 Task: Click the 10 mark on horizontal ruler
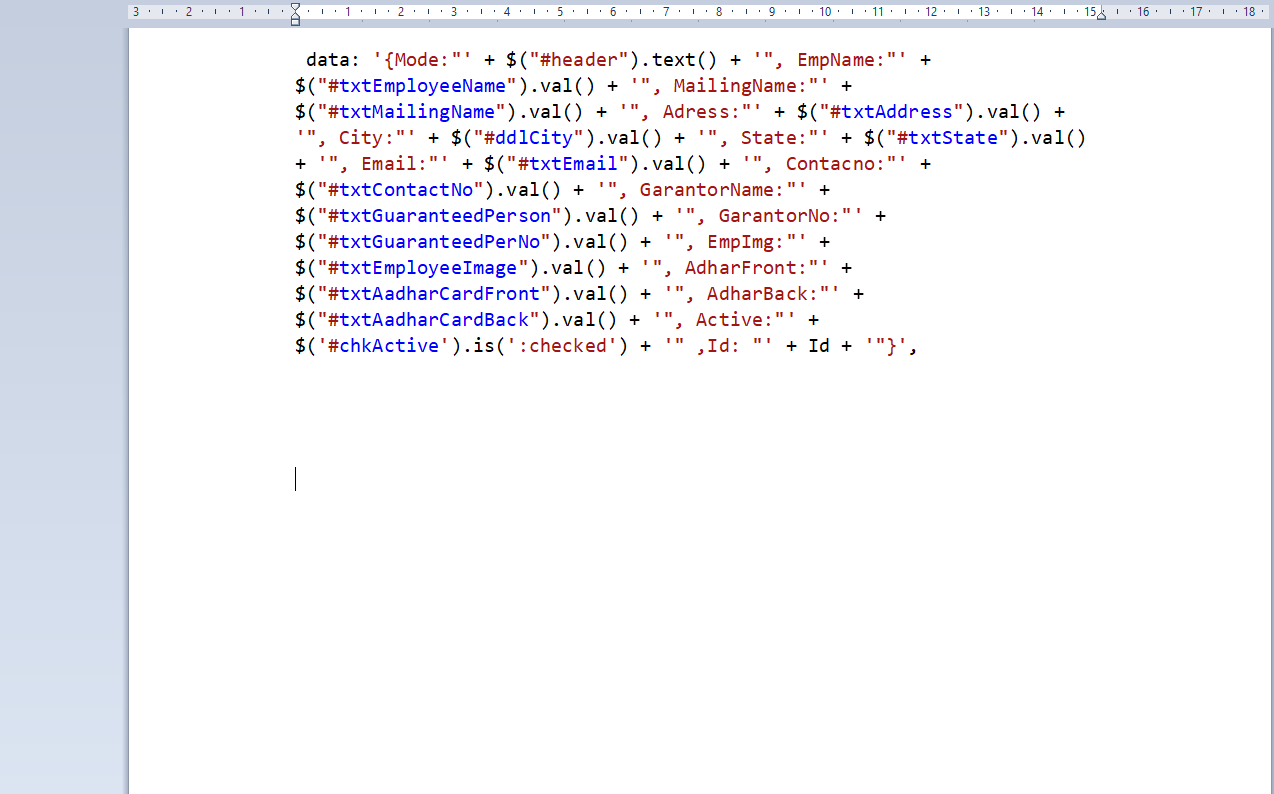(x=825, y=12)
